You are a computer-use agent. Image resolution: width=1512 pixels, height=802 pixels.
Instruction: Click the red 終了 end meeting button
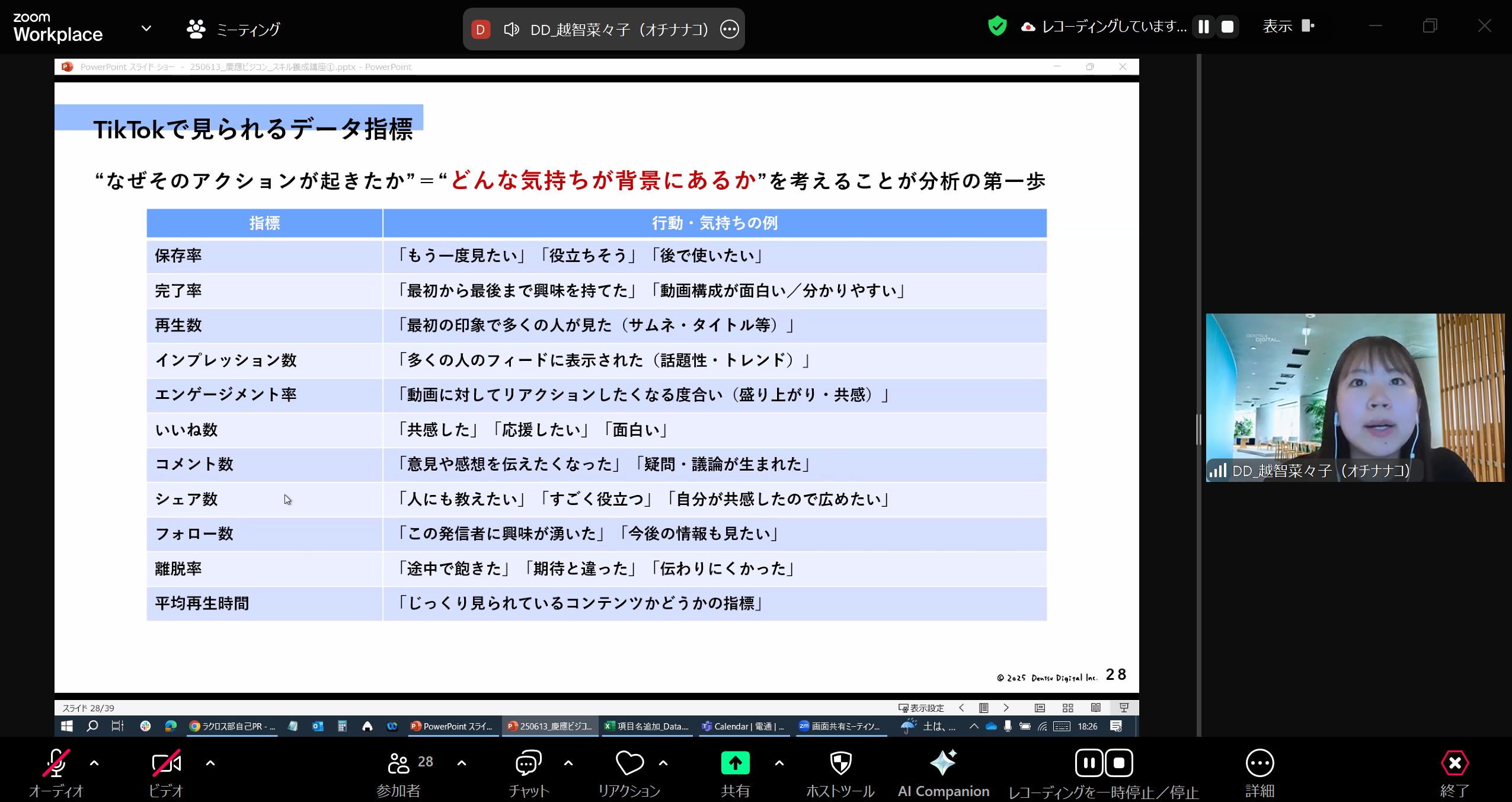pos(1455,763)
